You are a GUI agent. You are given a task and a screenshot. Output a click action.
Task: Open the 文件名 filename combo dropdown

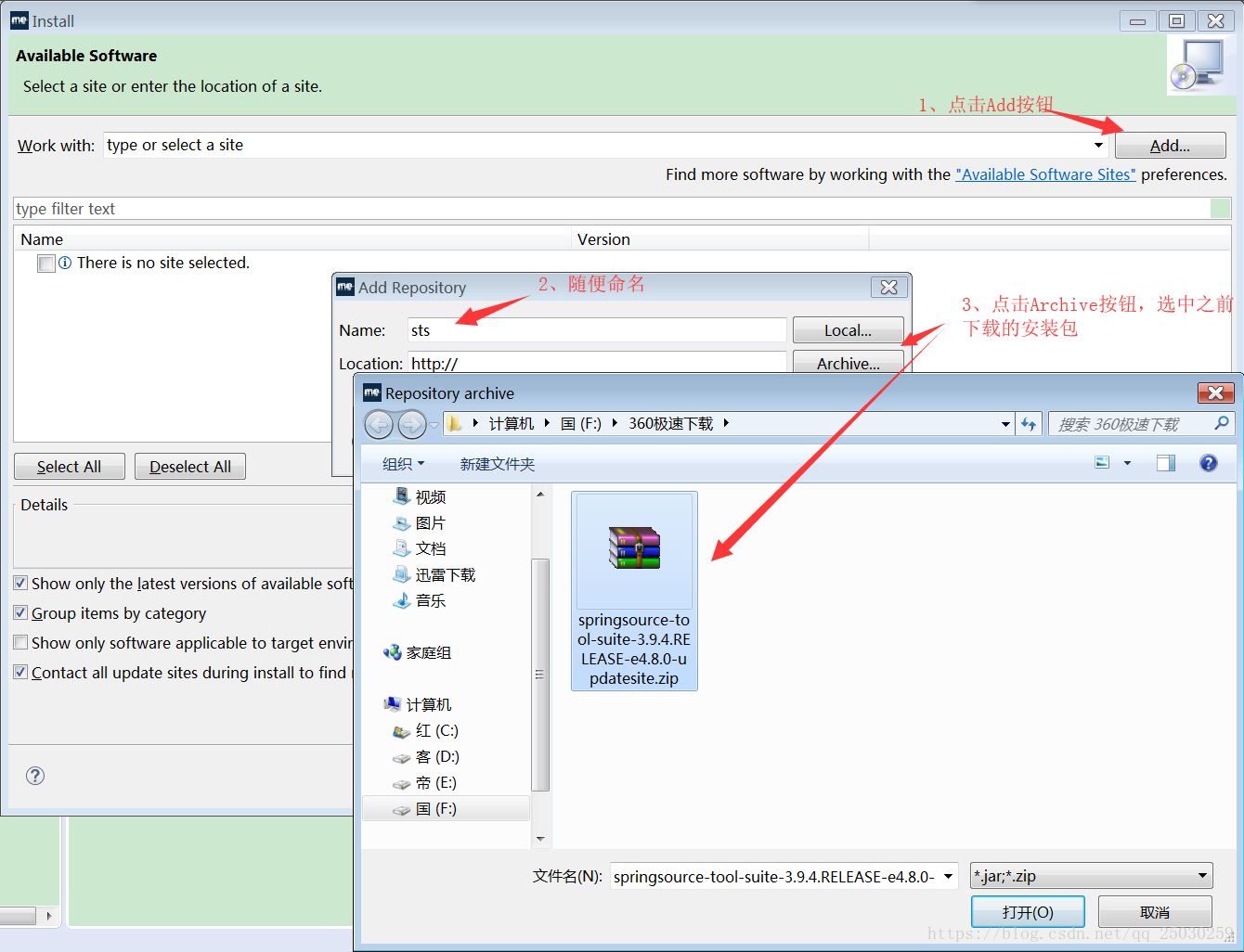[x=948, y=876]
